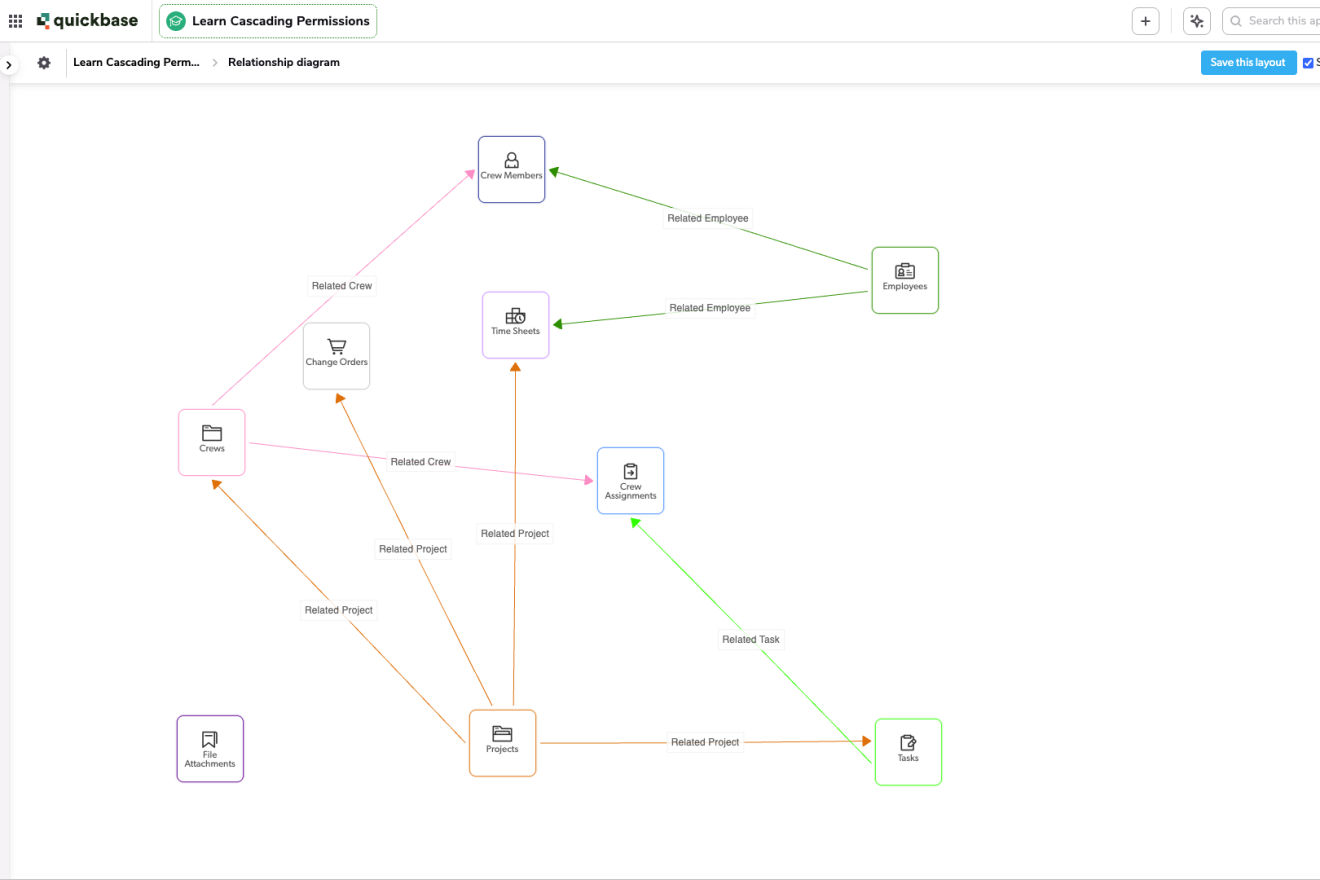Click the AI sparkle assistant icon
The image size is (1320, 880).
click(x=1196, y=21)
